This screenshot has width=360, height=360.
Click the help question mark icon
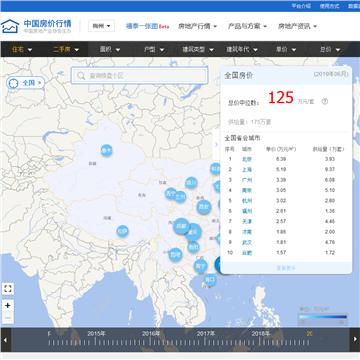325,102
